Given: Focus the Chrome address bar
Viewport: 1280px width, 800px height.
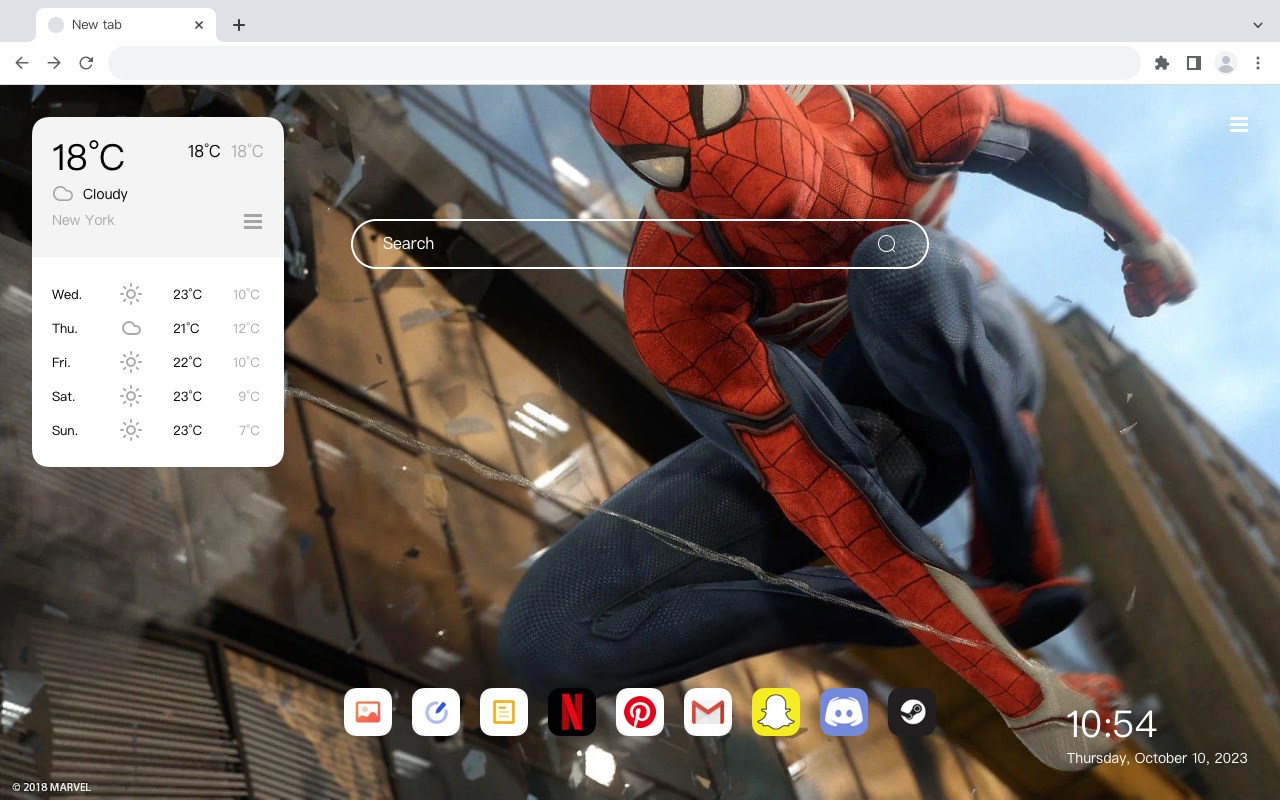Looking at the screenshot, I should pos(624,63).
